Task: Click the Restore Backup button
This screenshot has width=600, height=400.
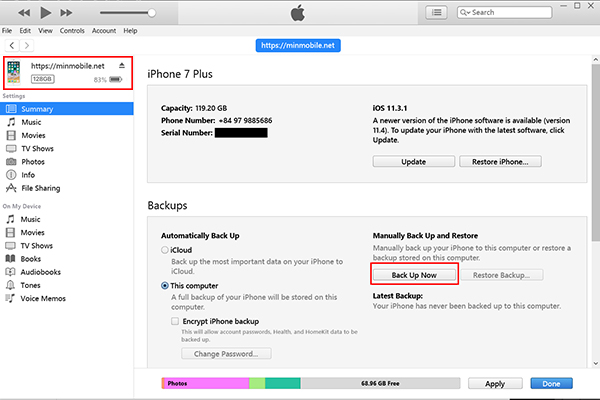Action: 502,275
